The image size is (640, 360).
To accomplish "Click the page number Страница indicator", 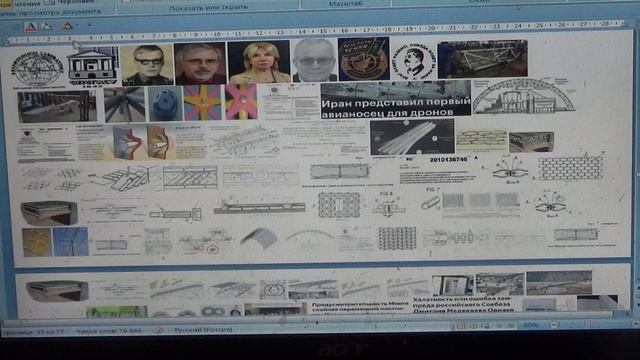I will pos(33,332).
